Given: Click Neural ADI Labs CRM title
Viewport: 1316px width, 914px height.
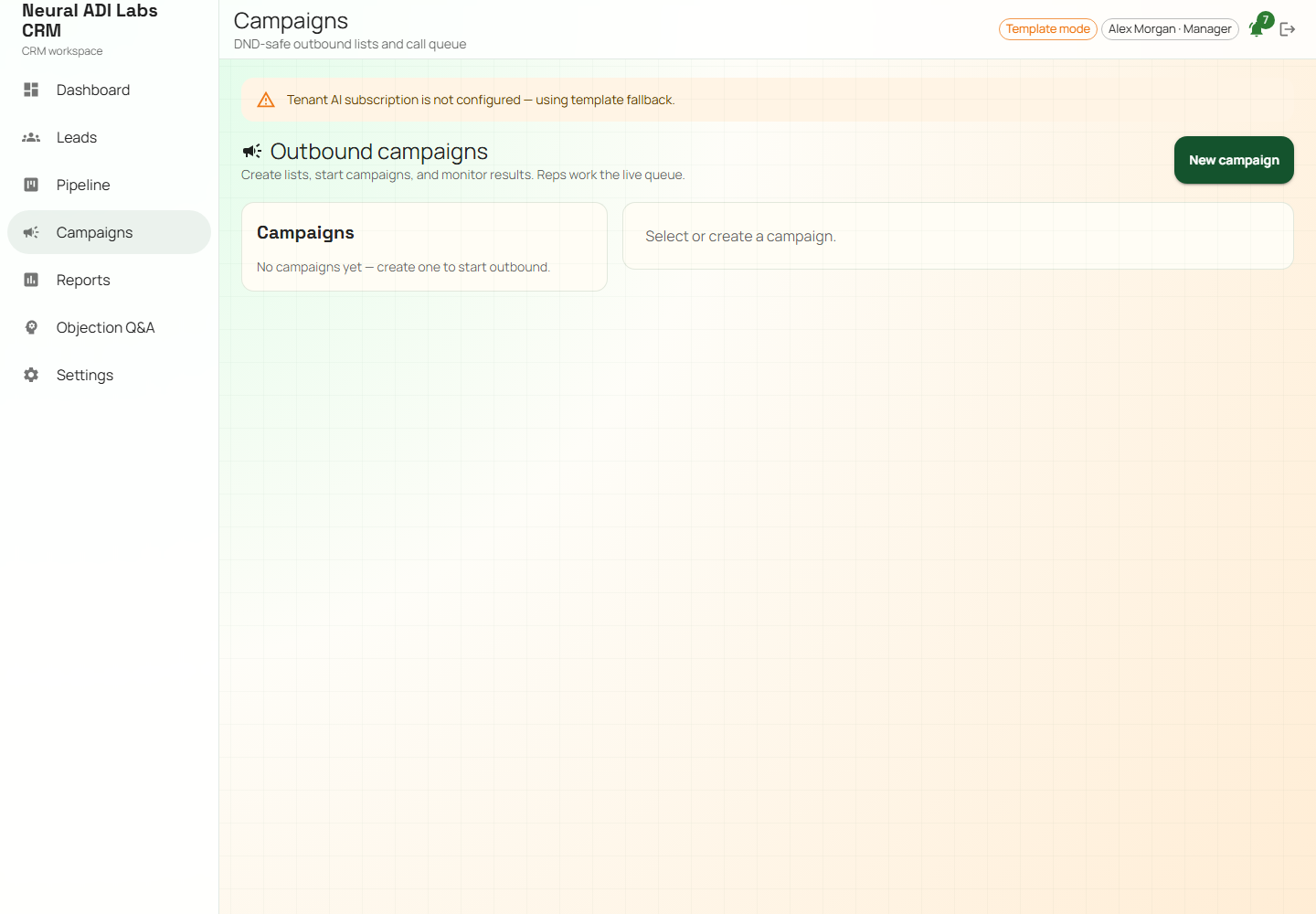Looking at the screenshot, I should 90,20.
